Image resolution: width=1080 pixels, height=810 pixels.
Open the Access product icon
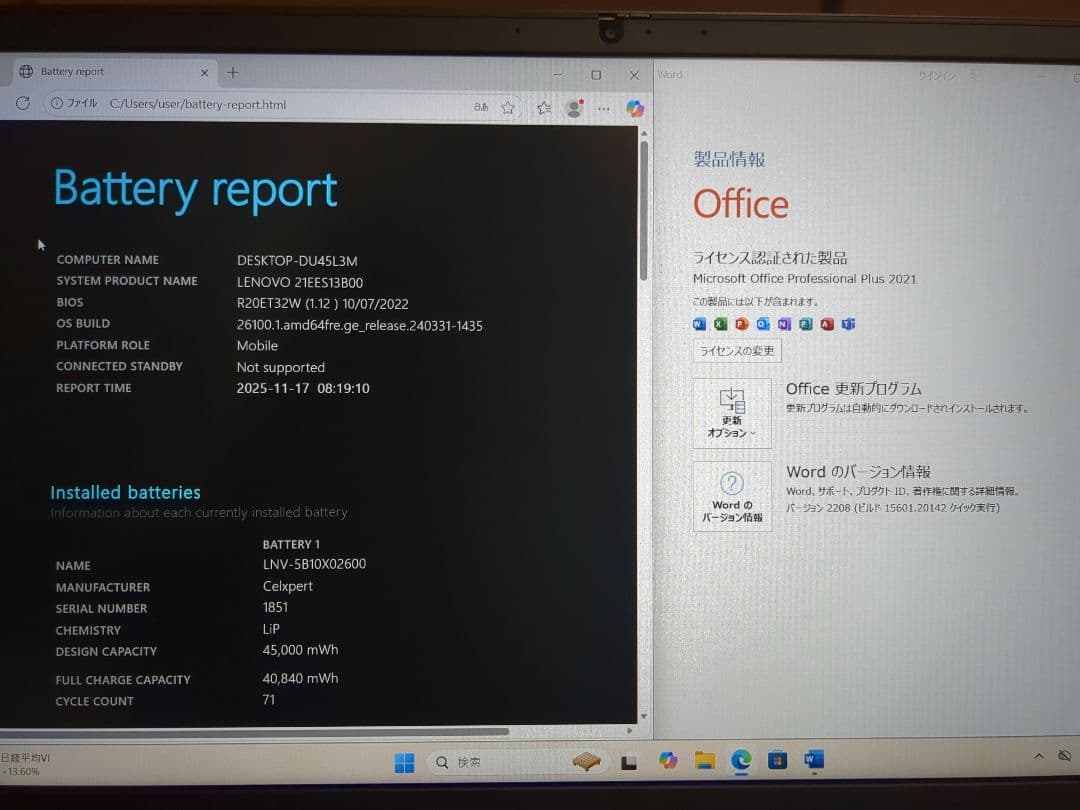click(828, 324)
